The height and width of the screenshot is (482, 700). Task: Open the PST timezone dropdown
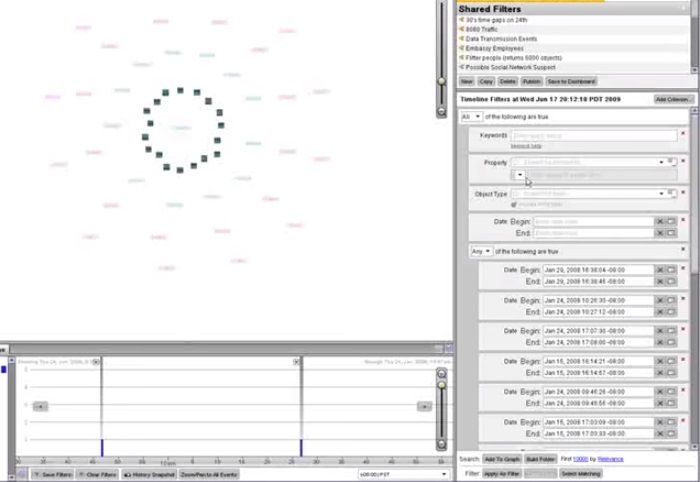point(403,474)
